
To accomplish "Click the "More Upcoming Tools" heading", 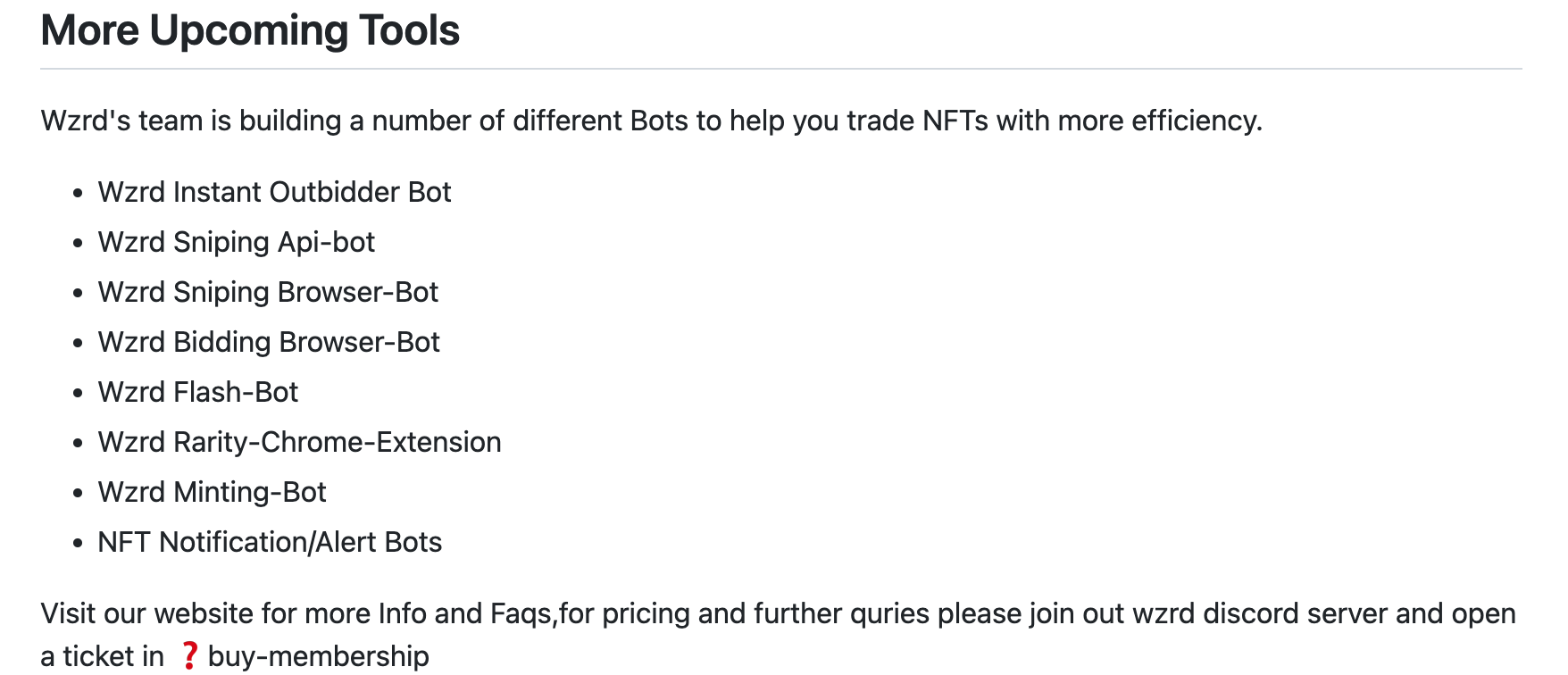I will (250, 30).
